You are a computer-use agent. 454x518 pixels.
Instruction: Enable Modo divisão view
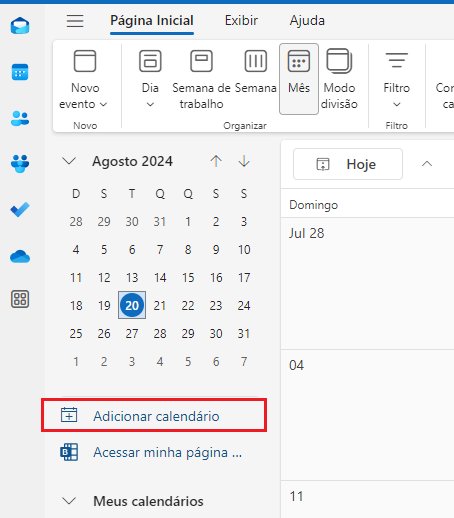tap(339, 79)
